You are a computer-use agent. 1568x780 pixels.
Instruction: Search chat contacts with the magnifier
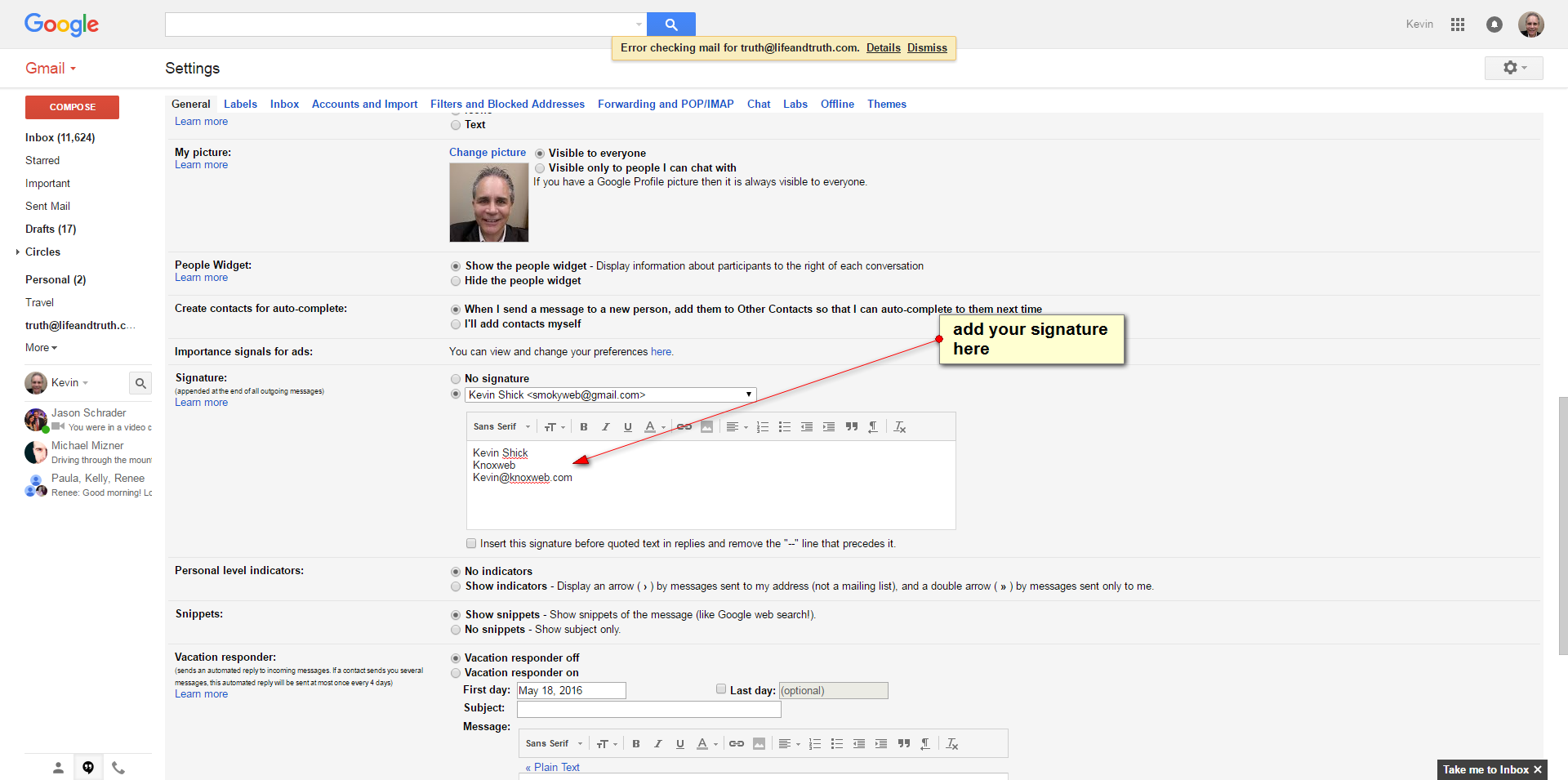(140, 382)
